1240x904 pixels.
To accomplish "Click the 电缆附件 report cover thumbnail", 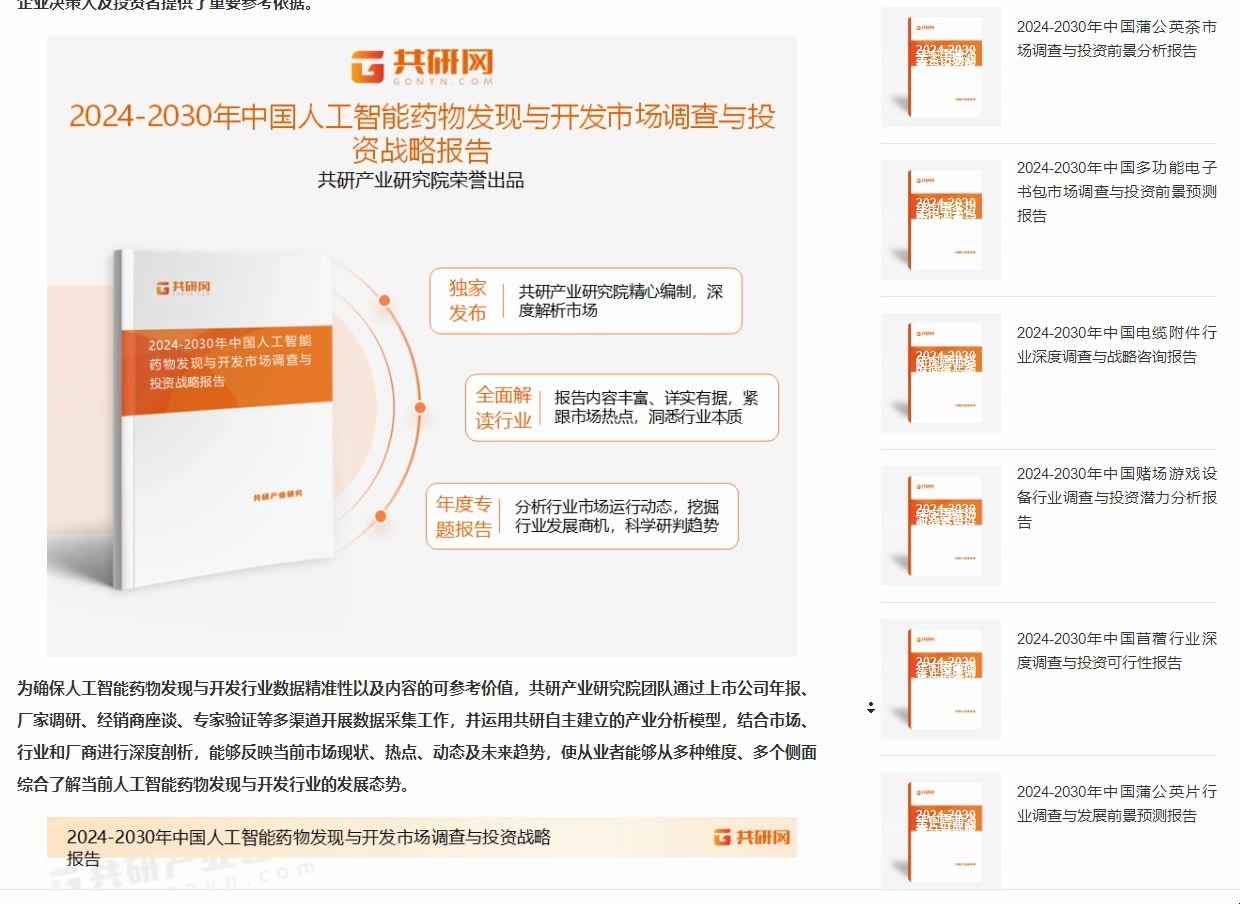I will tap(940, 373).
